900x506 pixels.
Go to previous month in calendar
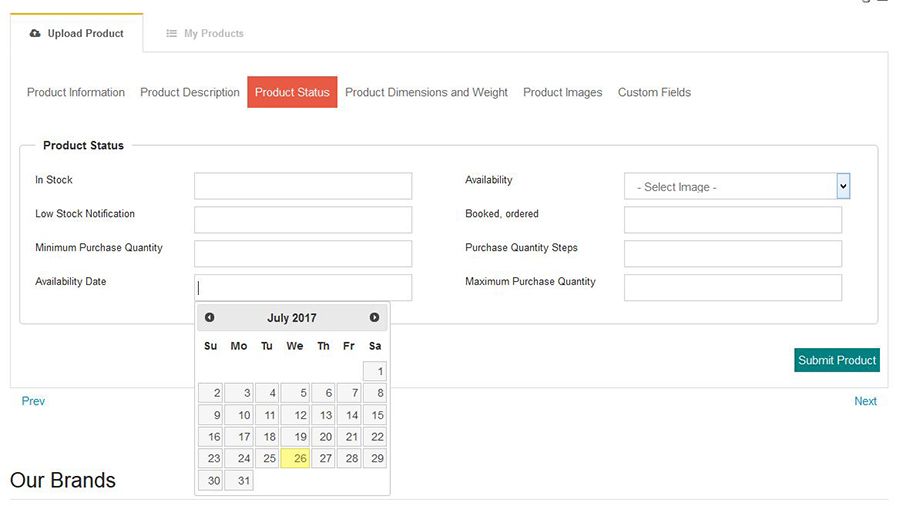click(210, 318)
